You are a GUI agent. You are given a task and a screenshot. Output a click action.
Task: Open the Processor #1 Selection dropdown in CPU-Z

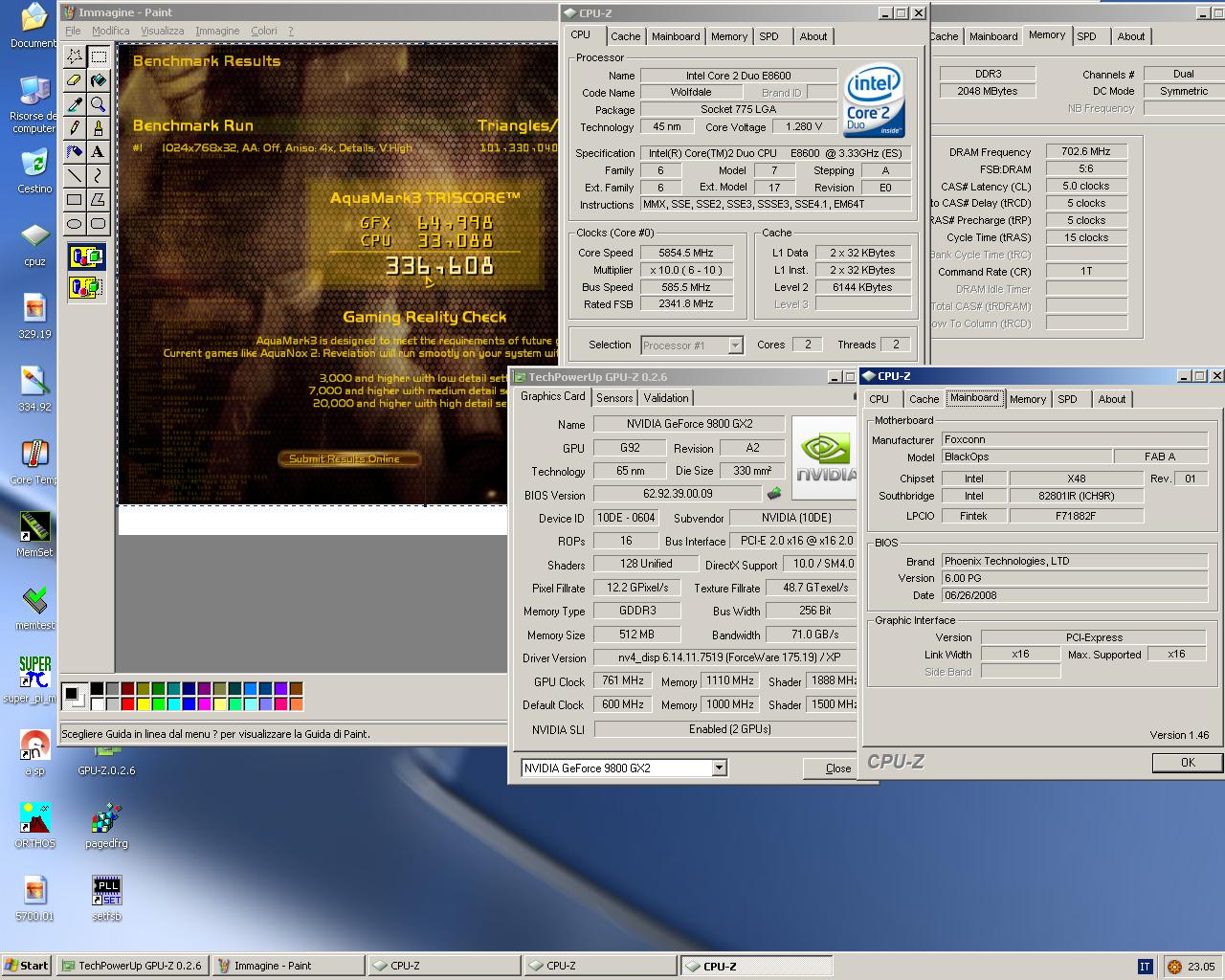tap(735, 345)
